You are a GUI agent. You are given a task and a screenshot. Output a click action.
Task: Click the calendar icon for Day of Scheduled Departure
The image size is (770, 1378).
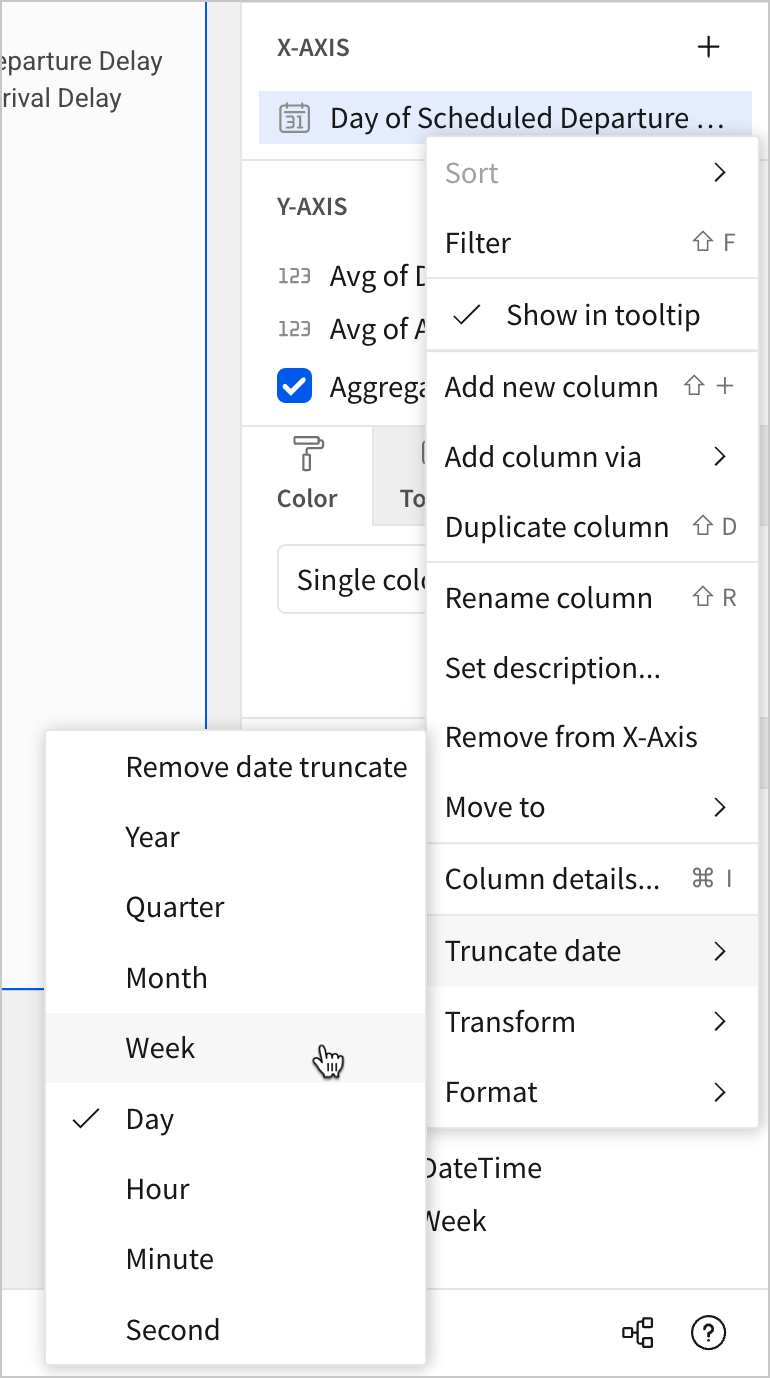[x=294, y=118]
